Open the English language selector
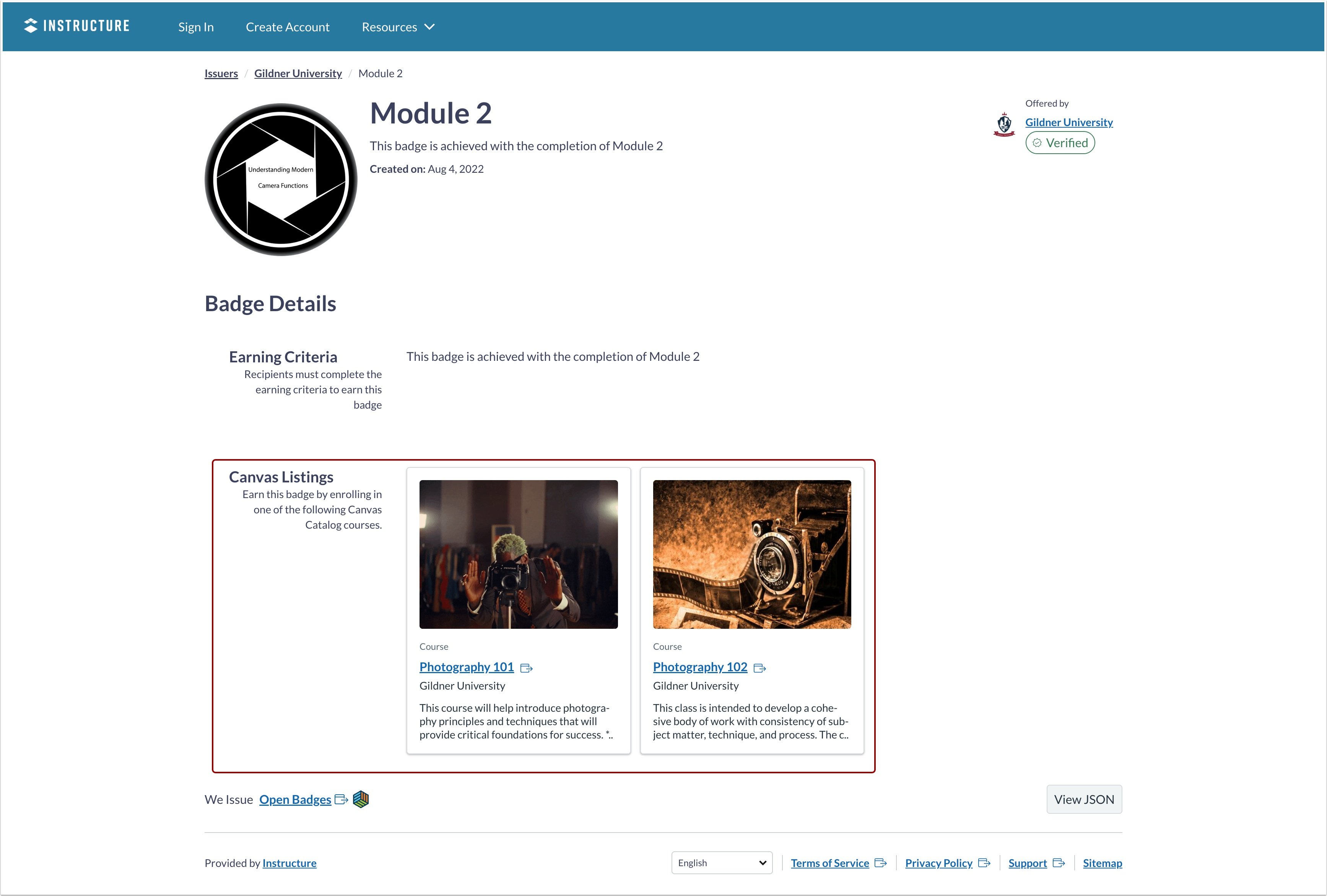The image size is (1327, 896). point(721,862)
